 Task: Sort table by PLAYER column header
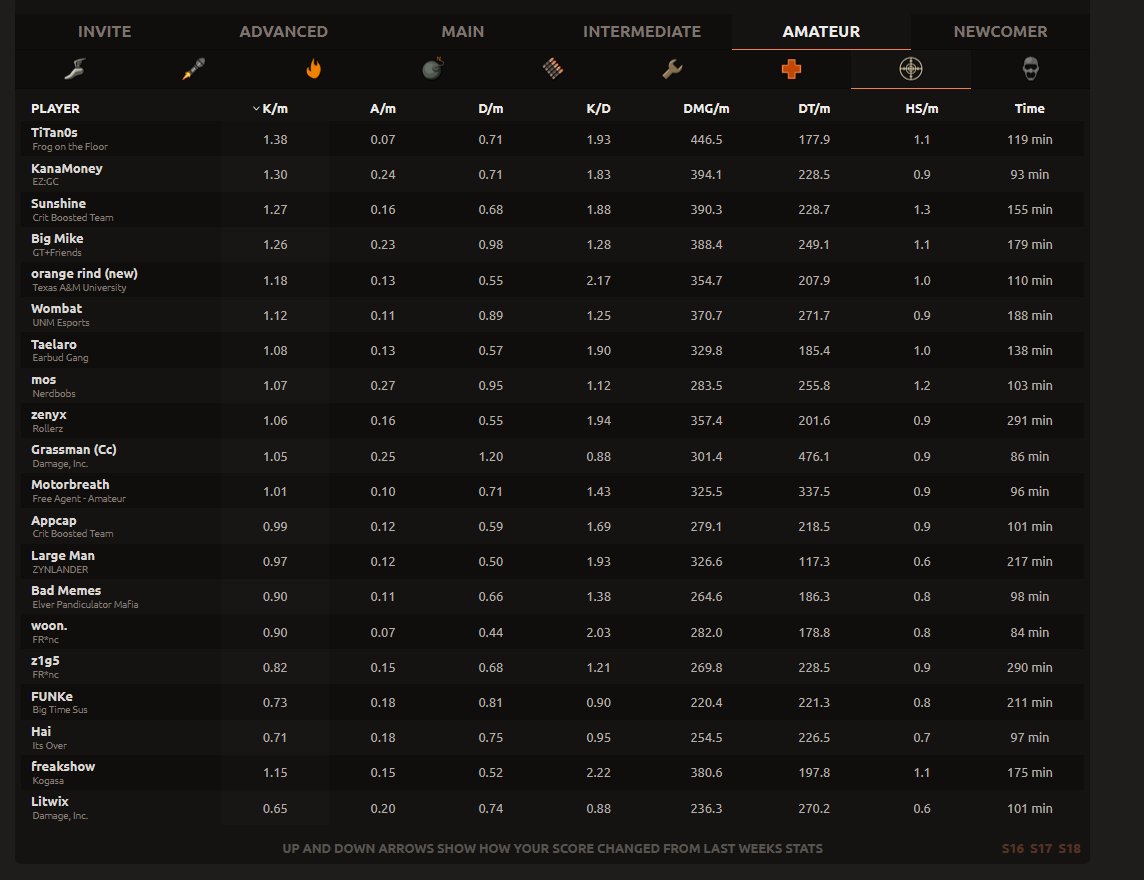point(55,109)
